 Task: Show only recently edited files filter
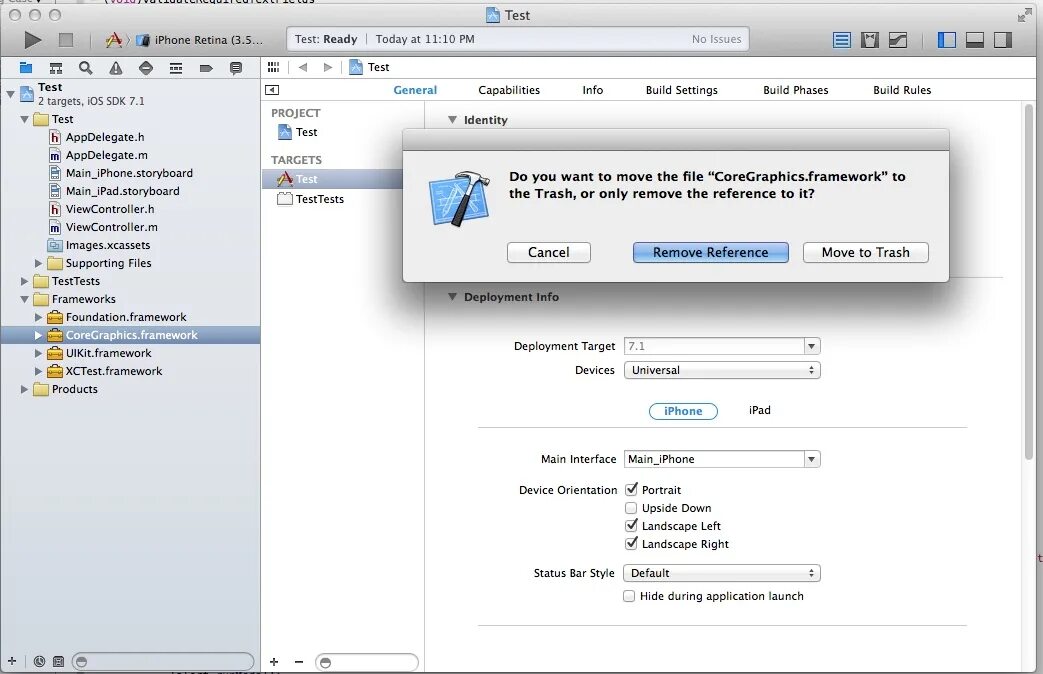(39, 661)
